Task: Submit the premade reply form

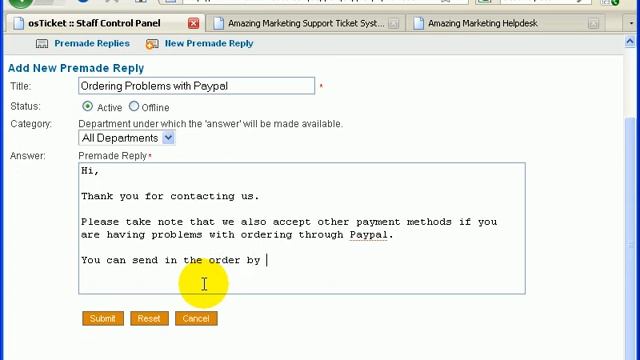Action: [103, 318]
